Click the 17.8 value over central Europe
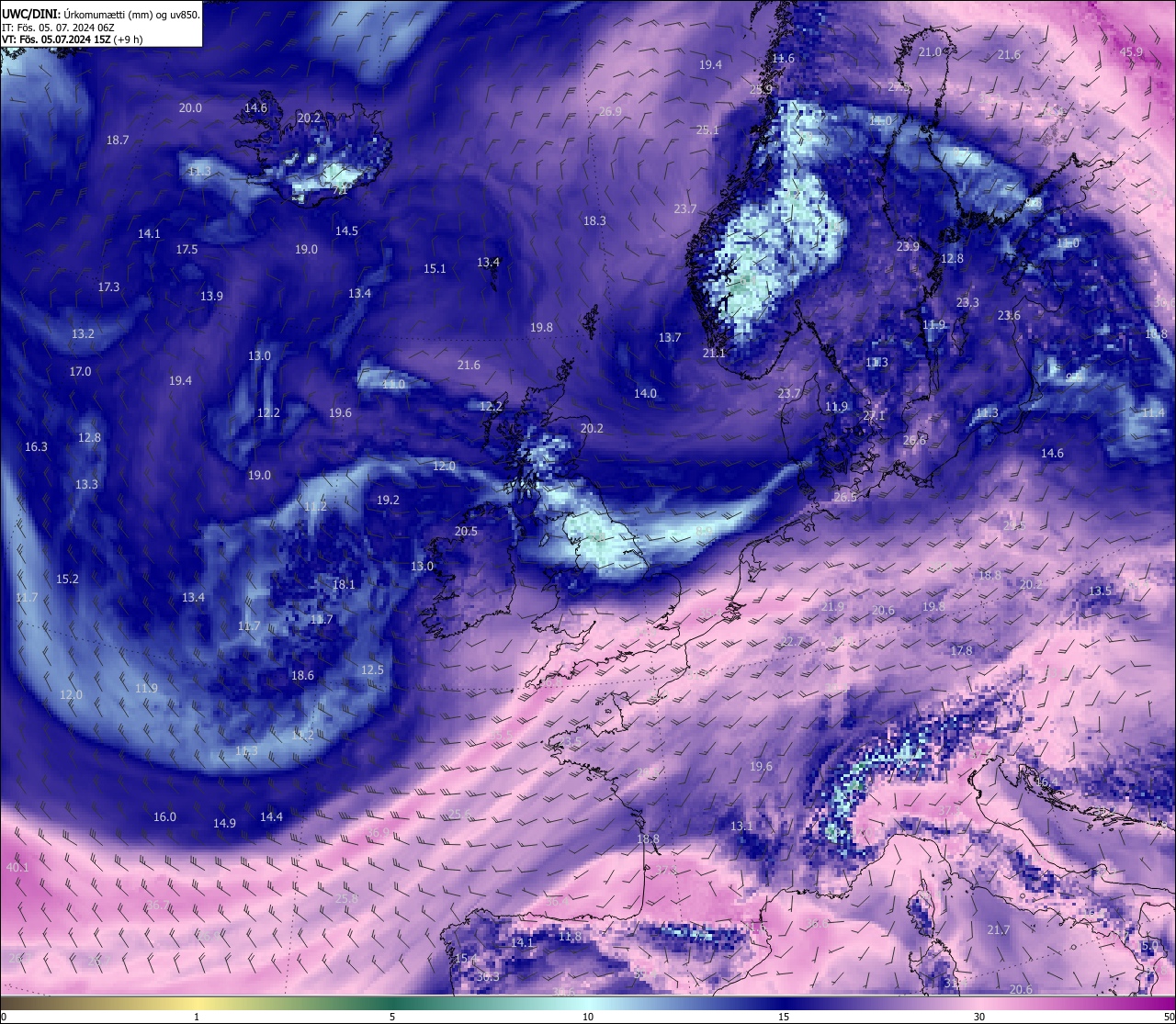Screen dimensions: 1176x1024 pyautogui.click(x=961, y=651)
